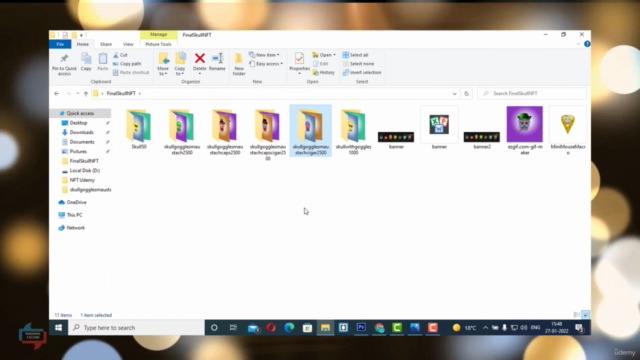Screen dimensions: 640x360
Task: Click FinalSkullNFT in the address bar
Action: (121, 93)
